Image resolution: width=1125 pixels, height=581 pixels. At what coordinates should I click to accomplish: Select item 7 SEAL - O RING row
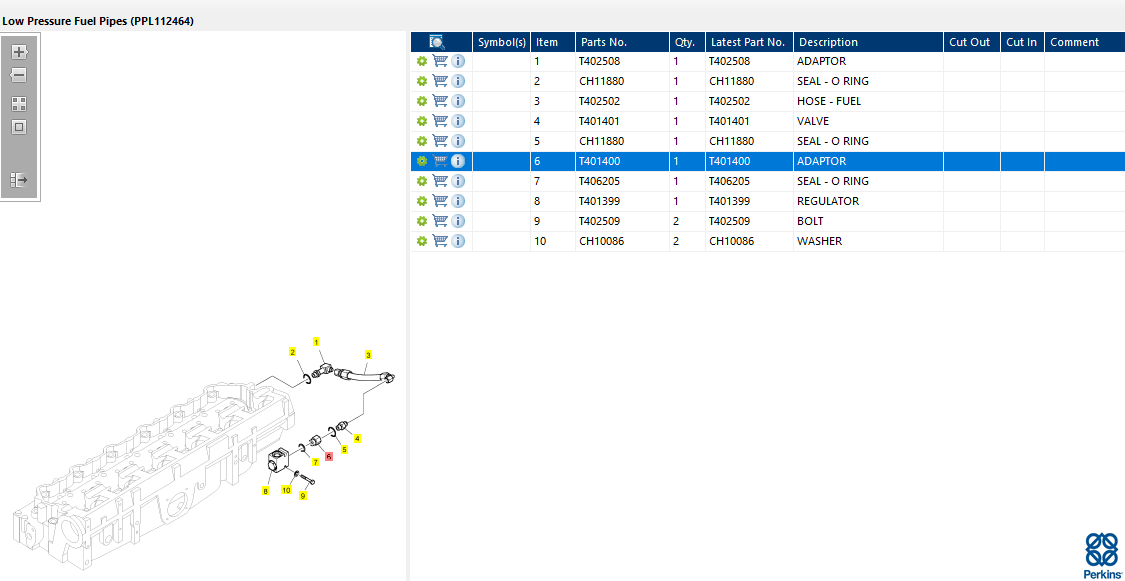tap(768, 181)
